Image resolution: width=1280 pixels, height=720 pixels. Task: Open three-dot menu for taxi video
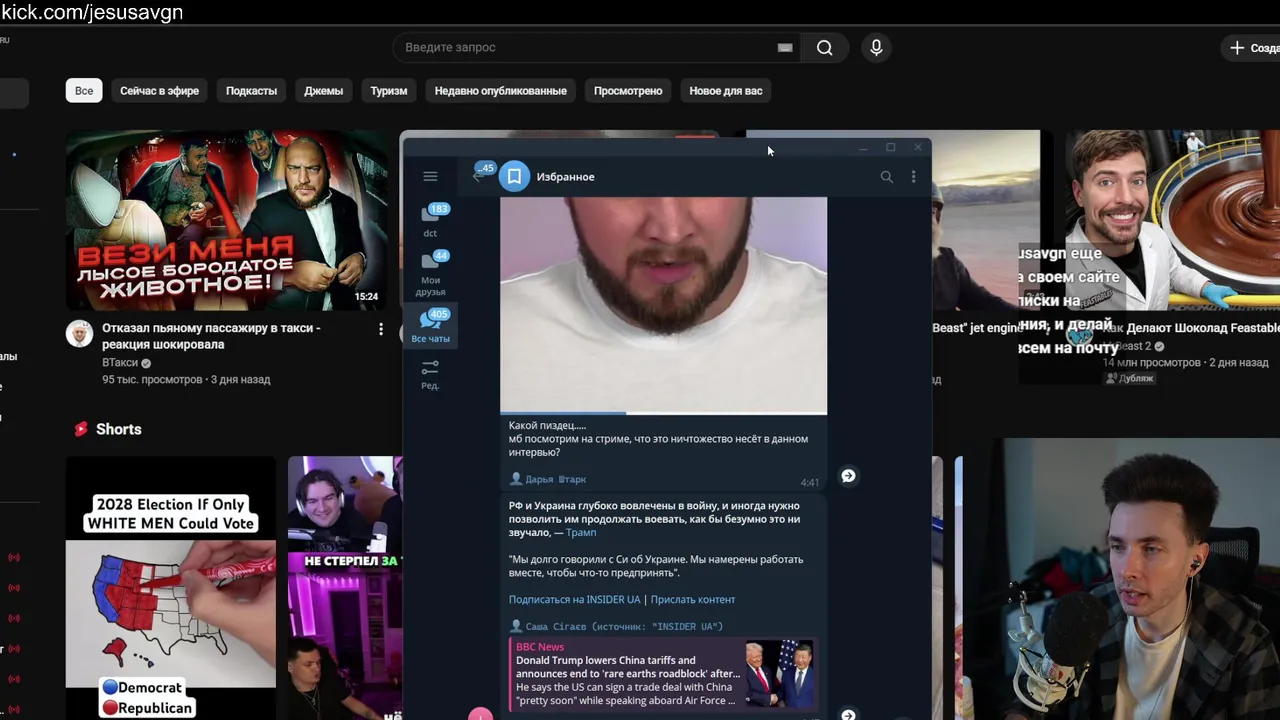[x=380, y=329]
